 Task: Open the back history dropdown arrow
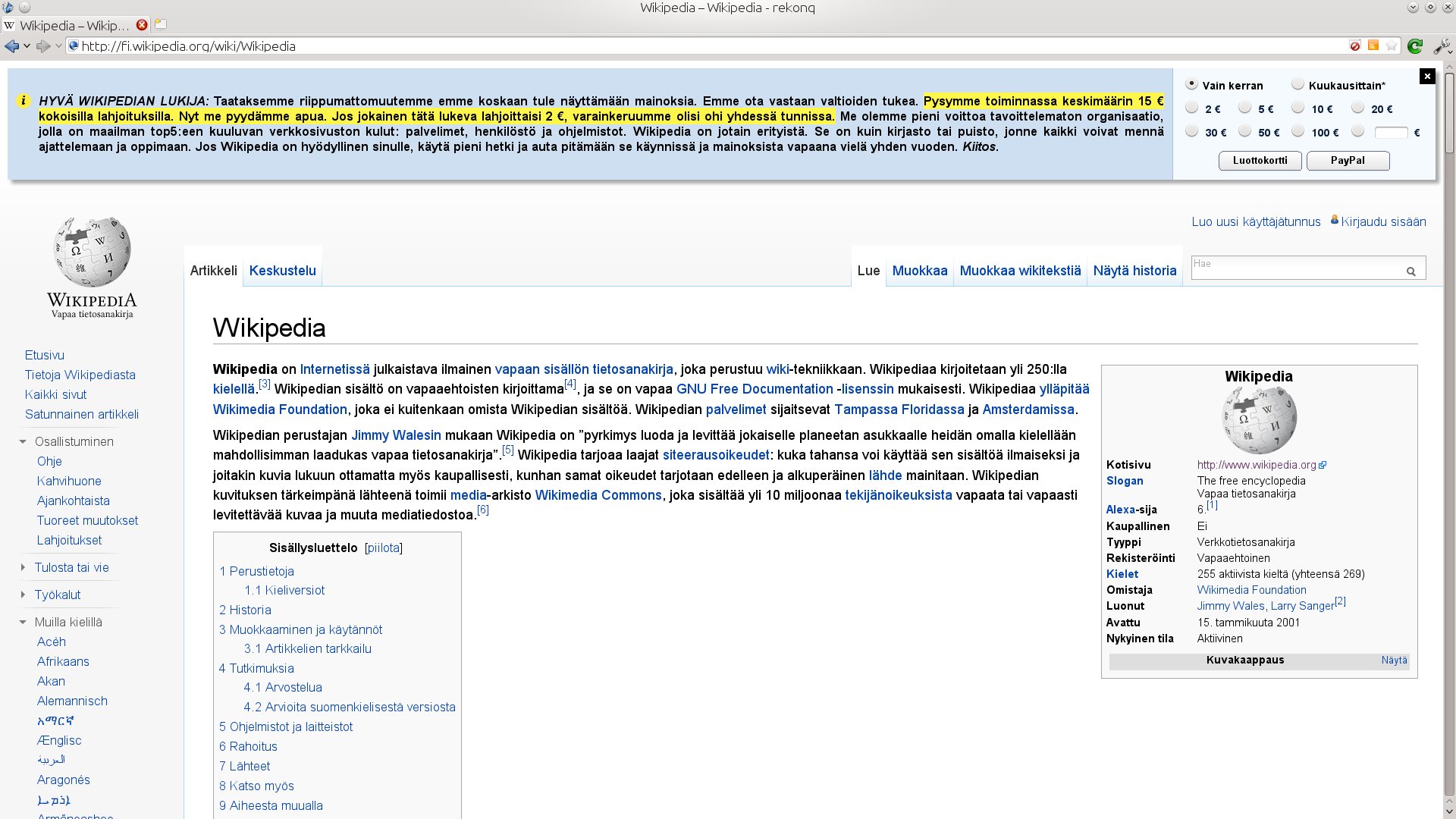27,46
